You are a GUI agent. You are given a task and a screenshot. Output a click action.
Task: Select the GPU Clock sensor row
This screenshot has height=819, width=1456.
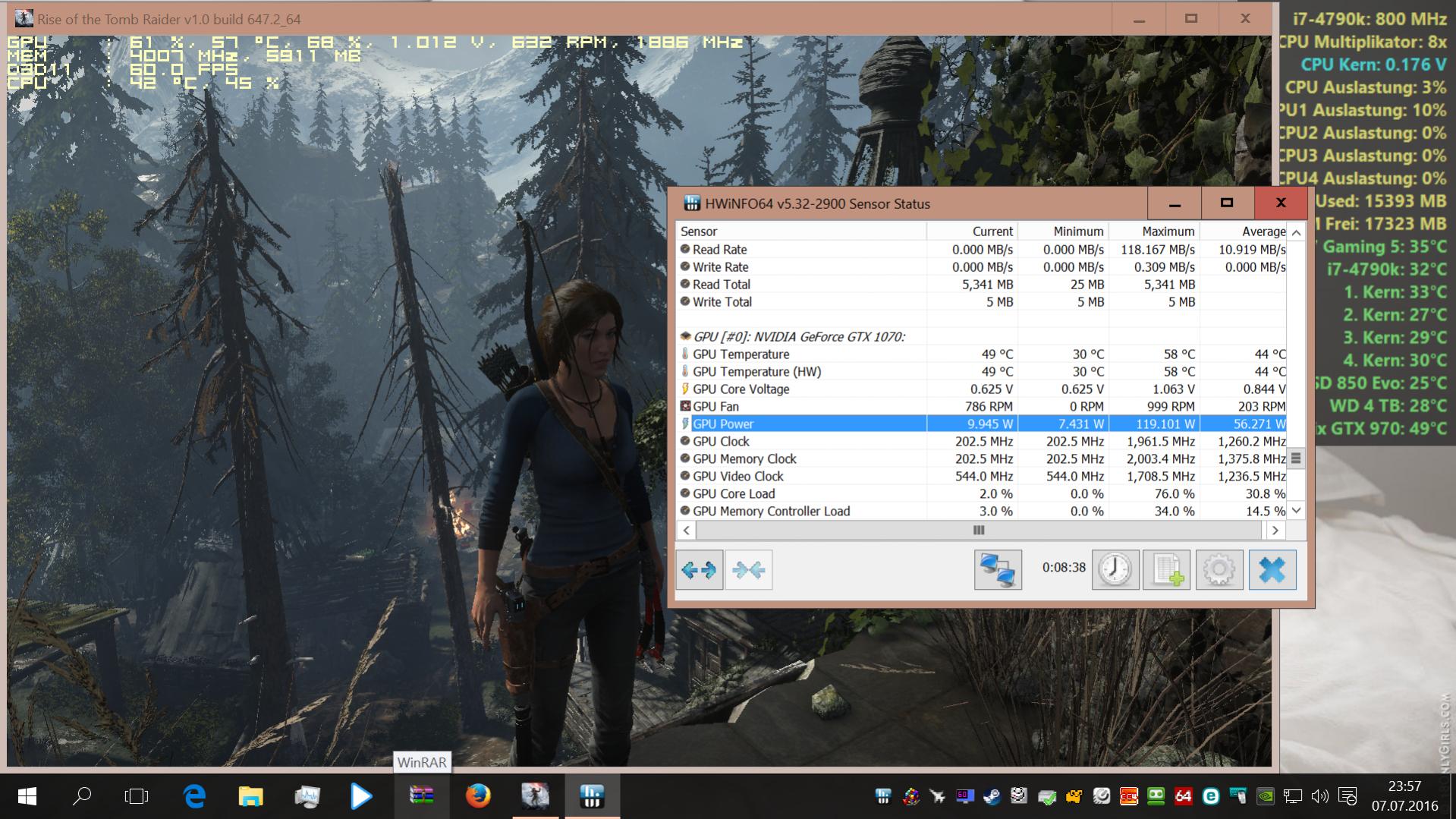982,442
